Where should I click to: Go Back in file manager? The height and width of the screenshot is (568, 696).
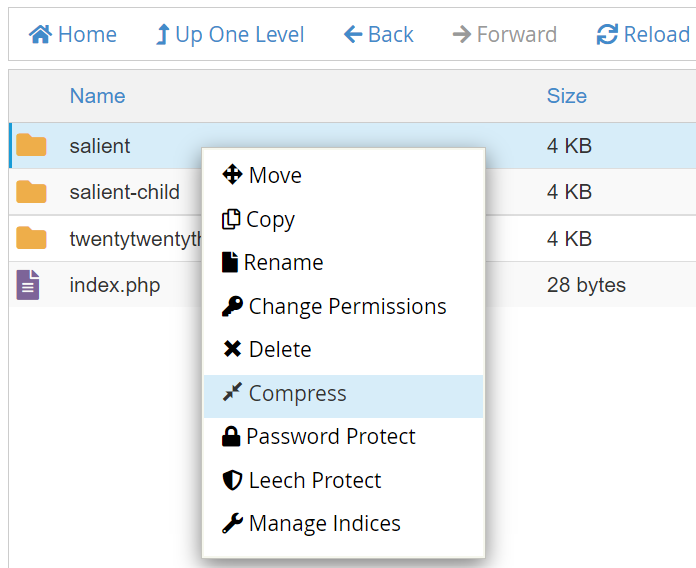[379, 34]
